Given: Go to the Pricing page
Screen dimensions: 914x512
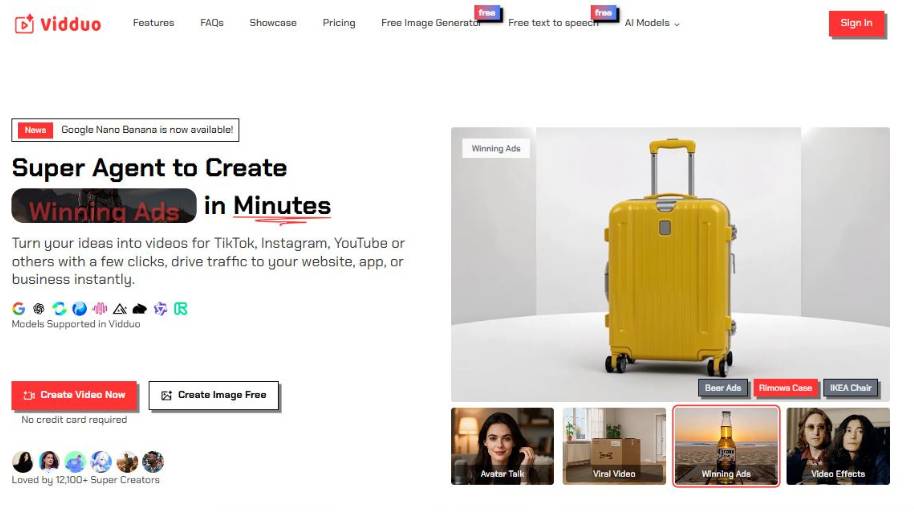Looking at the screenshot, I should coord(339,23).
